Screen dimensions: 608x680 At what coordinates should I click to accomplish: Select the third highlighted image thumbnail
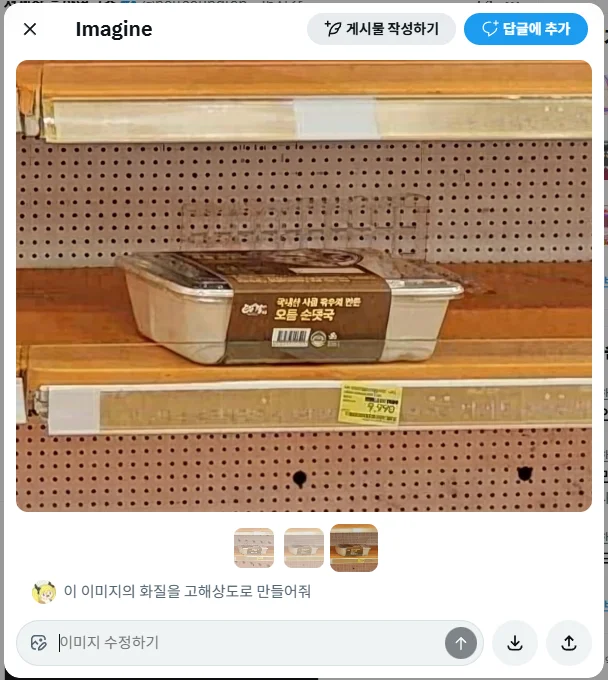(x=354, y=548)
